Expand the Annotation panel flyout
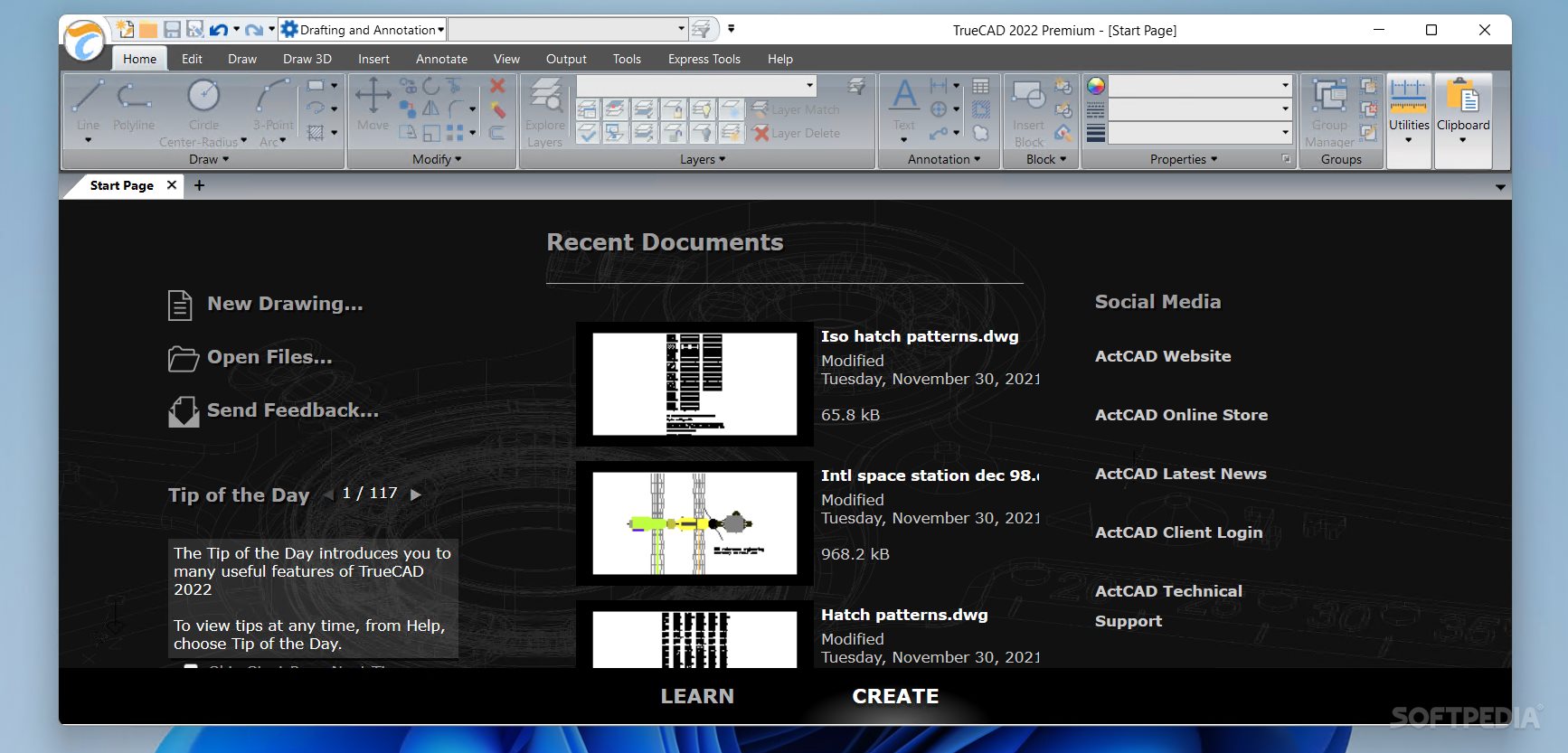 (944, 159)
